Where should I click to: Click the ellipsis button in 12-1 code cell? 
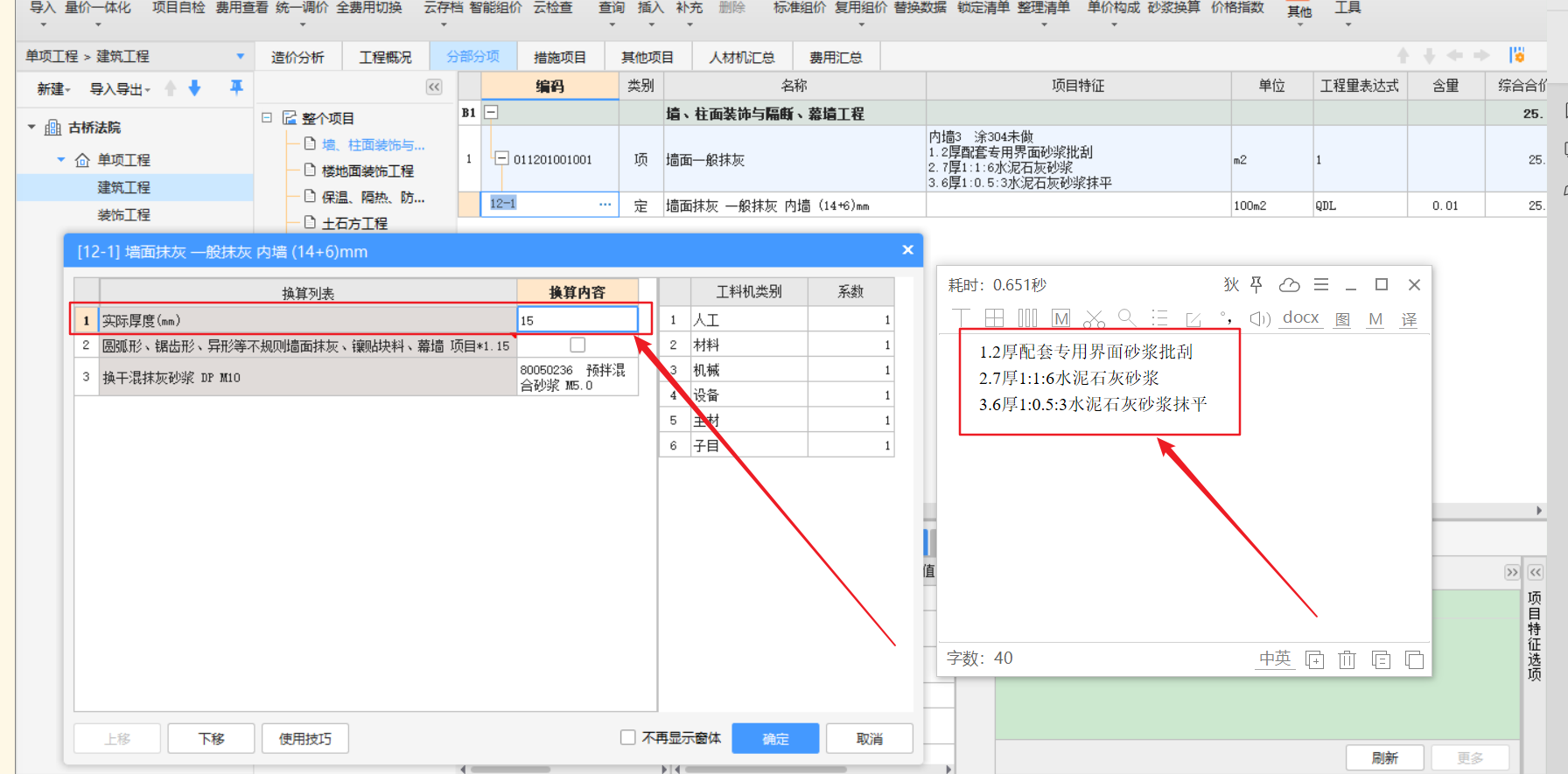(605, 204)
